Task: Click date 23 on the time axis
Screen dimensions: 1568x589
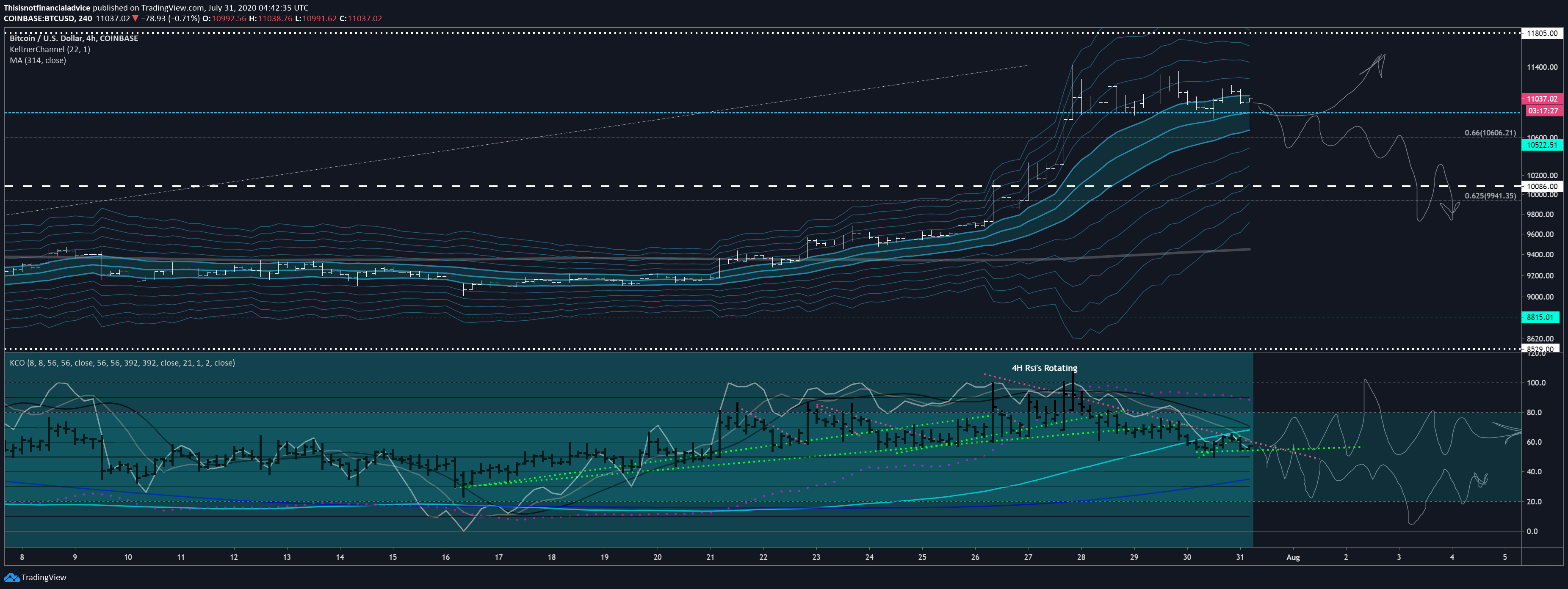Action: coord(816,557)
